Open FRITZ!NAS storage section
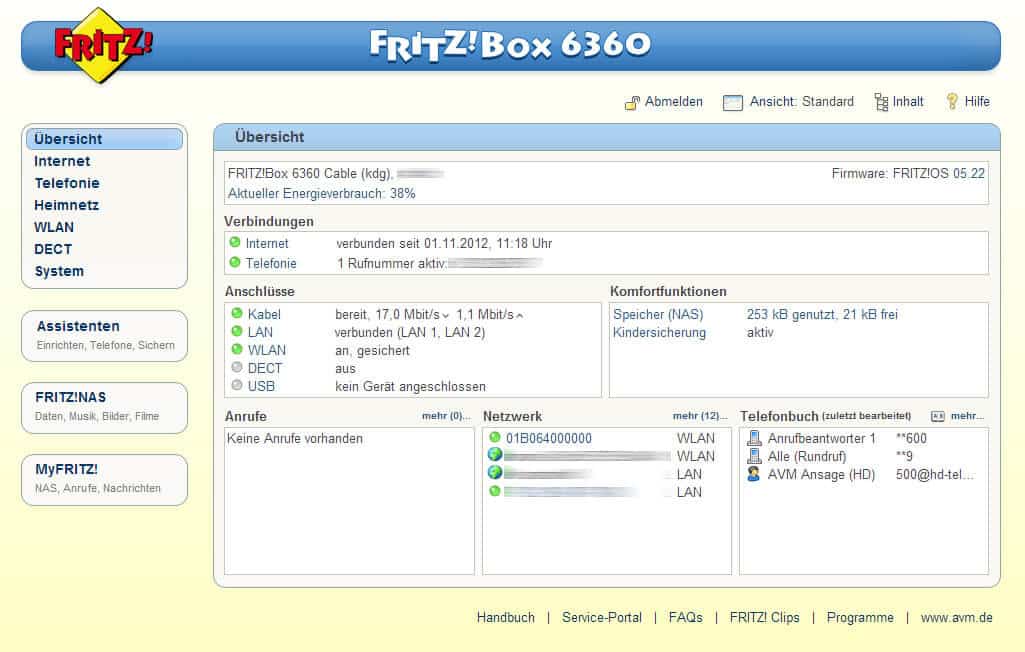 click(x=105, y=407)
